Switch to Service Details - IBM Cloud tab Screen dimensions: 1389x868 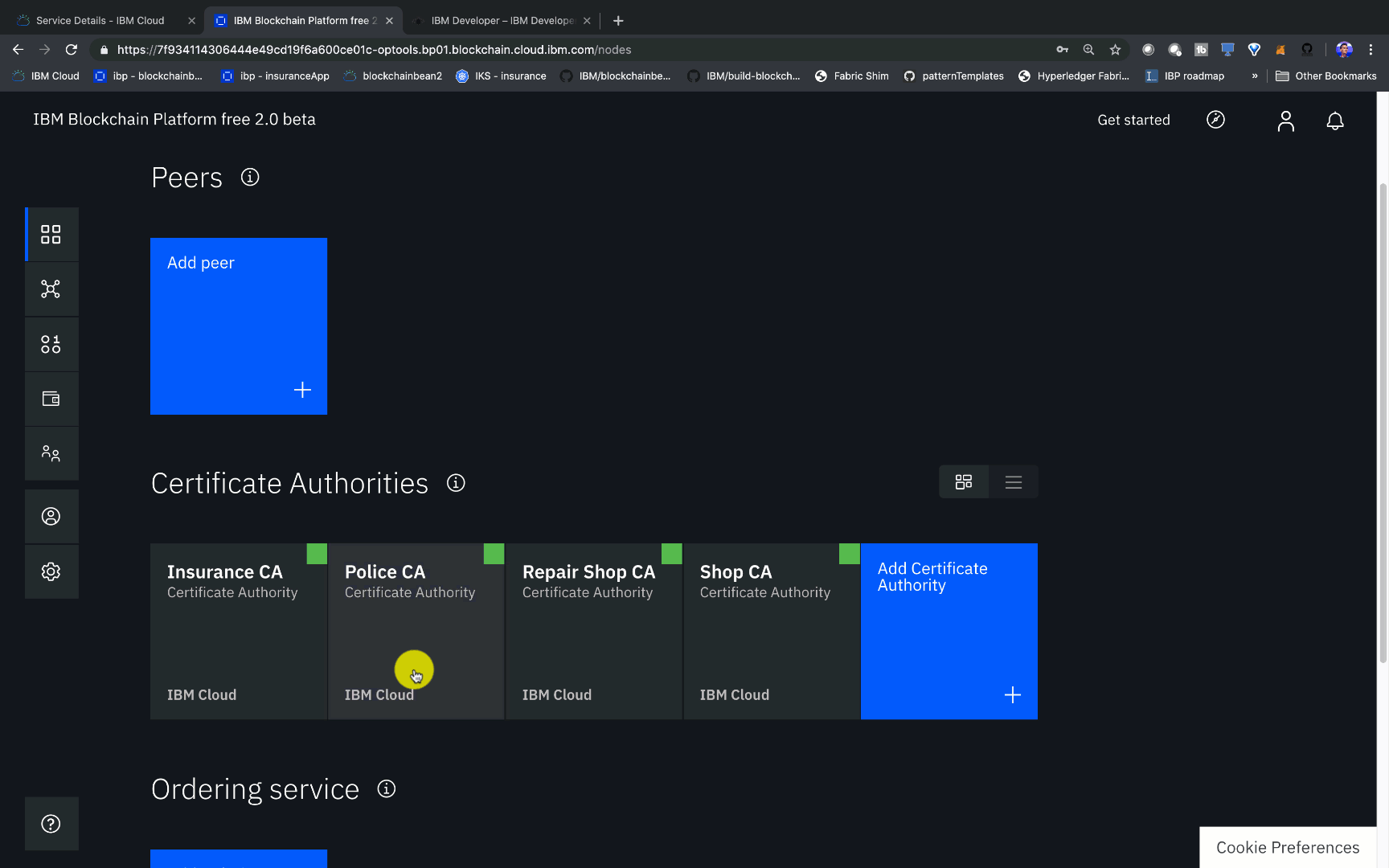click(100, 21)
